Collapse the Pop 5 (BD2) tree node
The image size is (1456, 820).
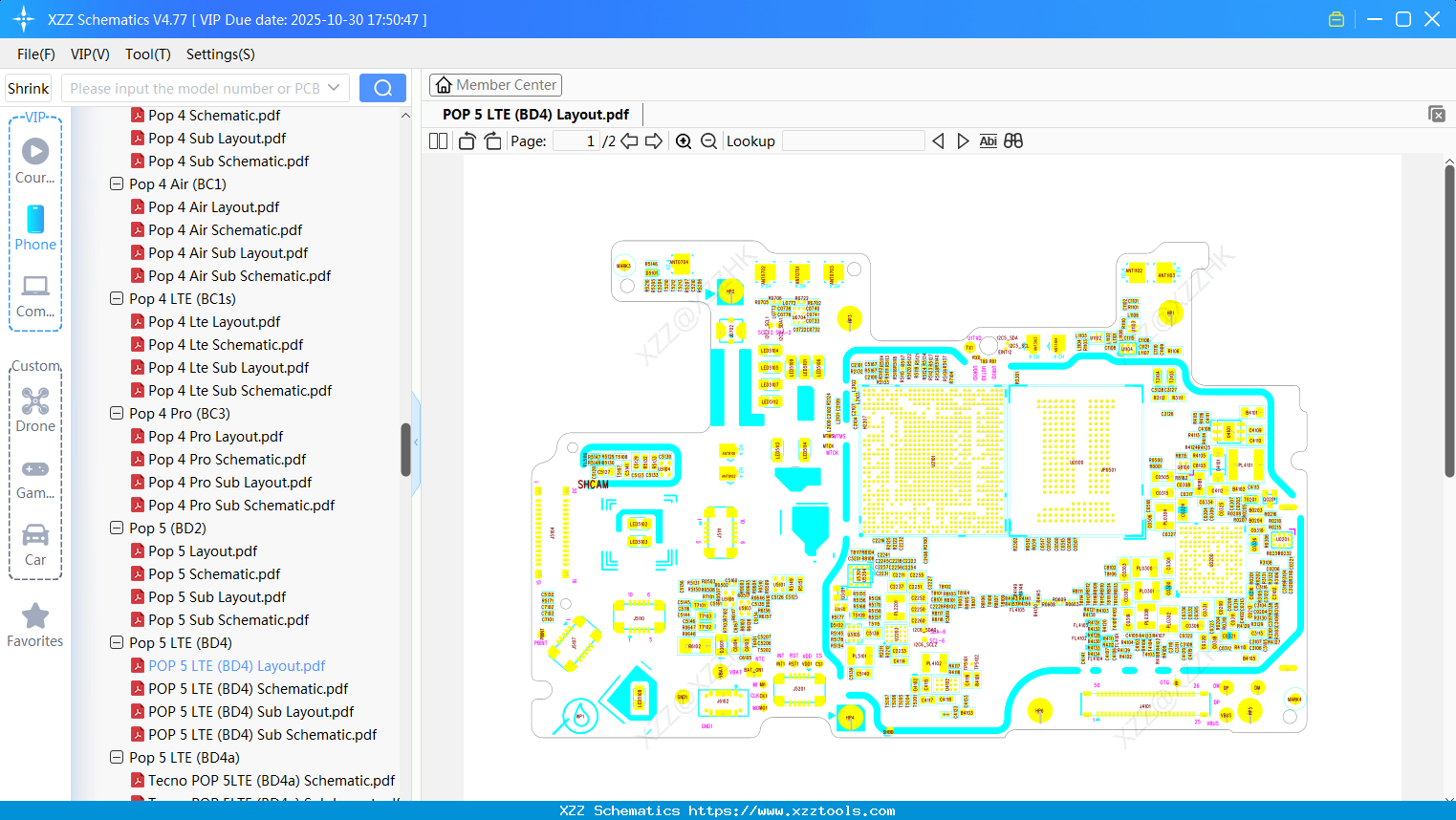click(116, 528)
